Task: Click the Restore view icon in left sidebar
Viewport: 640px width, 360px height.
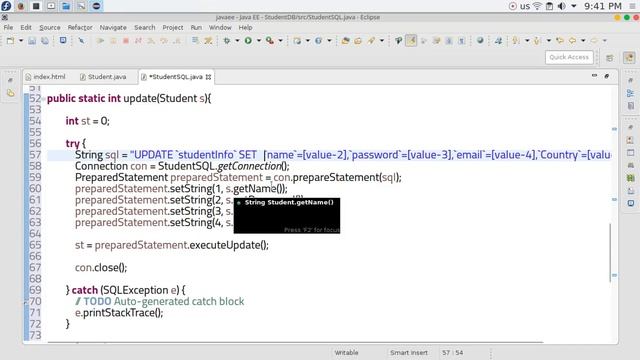Action: (x=11, y=80)
